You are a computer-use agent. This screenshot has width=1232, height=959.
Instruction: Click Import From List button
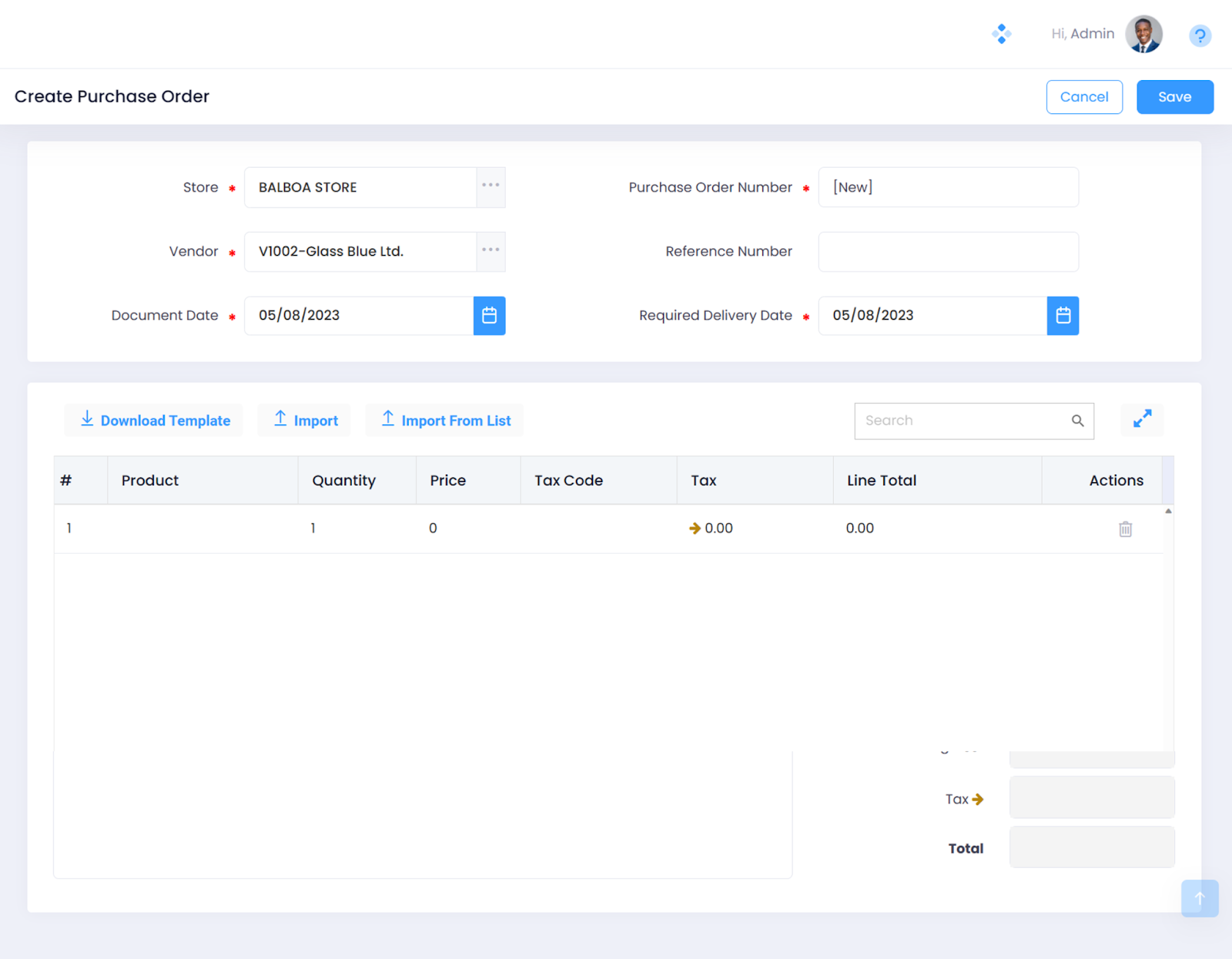coord(445,421)
